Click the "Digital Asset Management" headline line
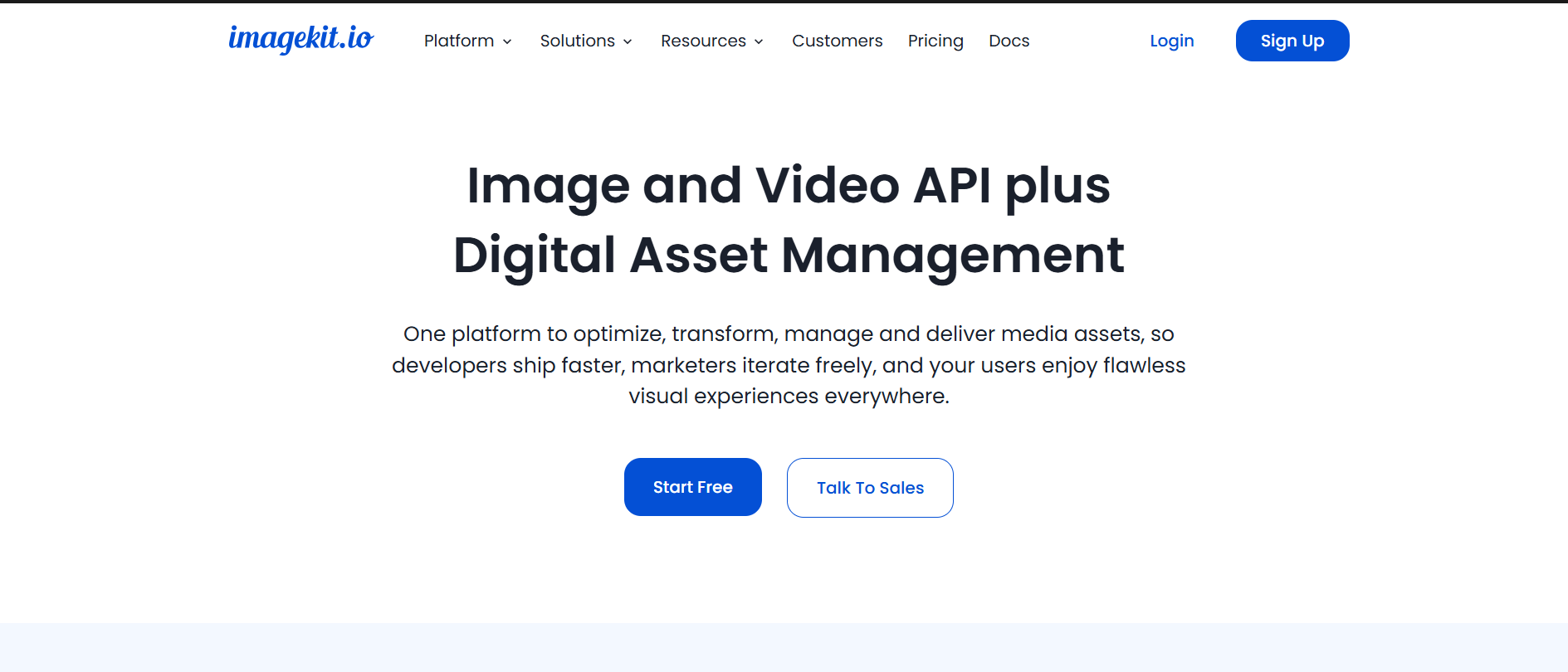Screen dimensions: 1568x672 click(788, 255)
